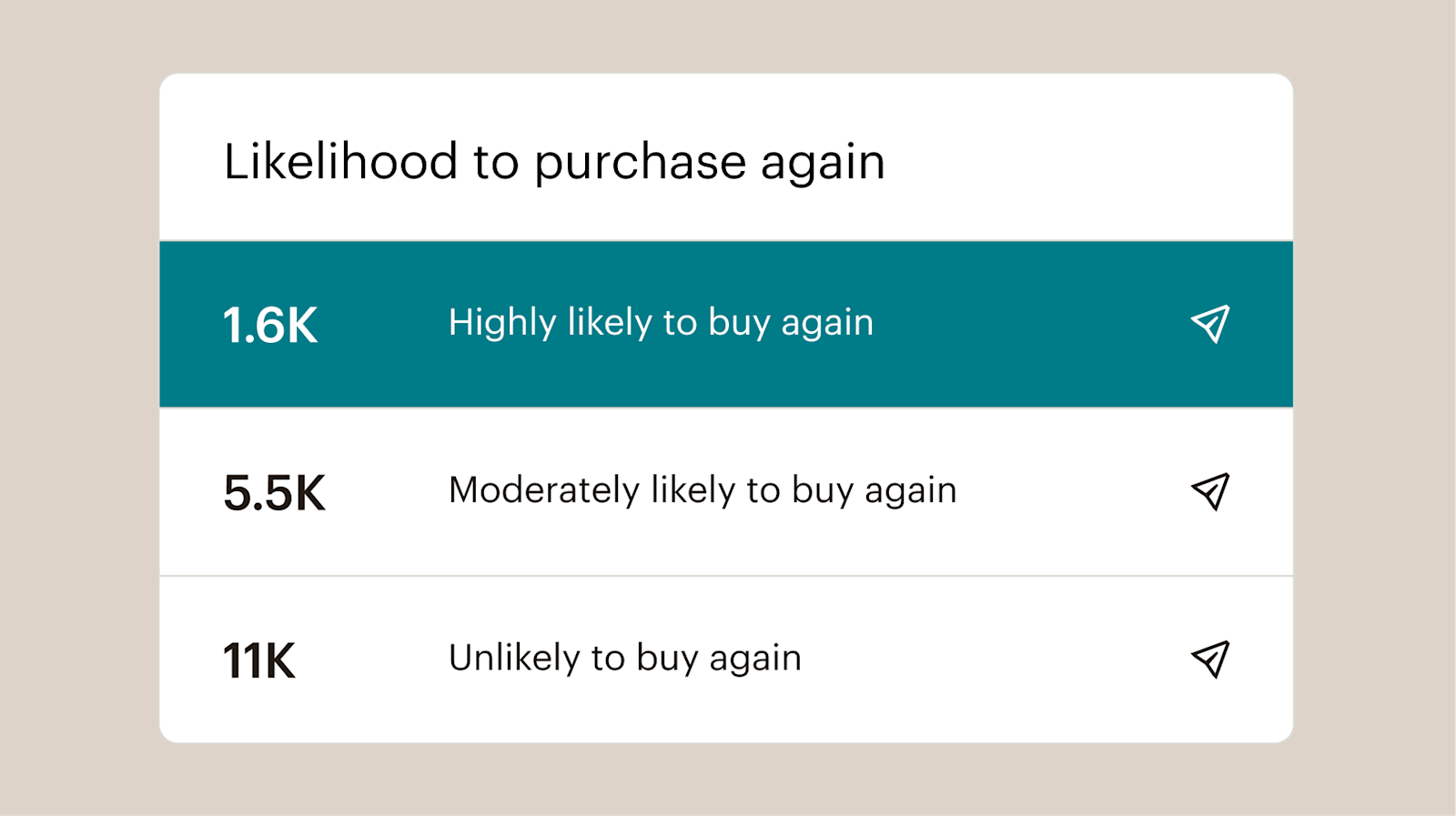Open "Moderately likely to buy again" segment label
The width and height of the screenshot is (1456, 816).
[703, 490]
